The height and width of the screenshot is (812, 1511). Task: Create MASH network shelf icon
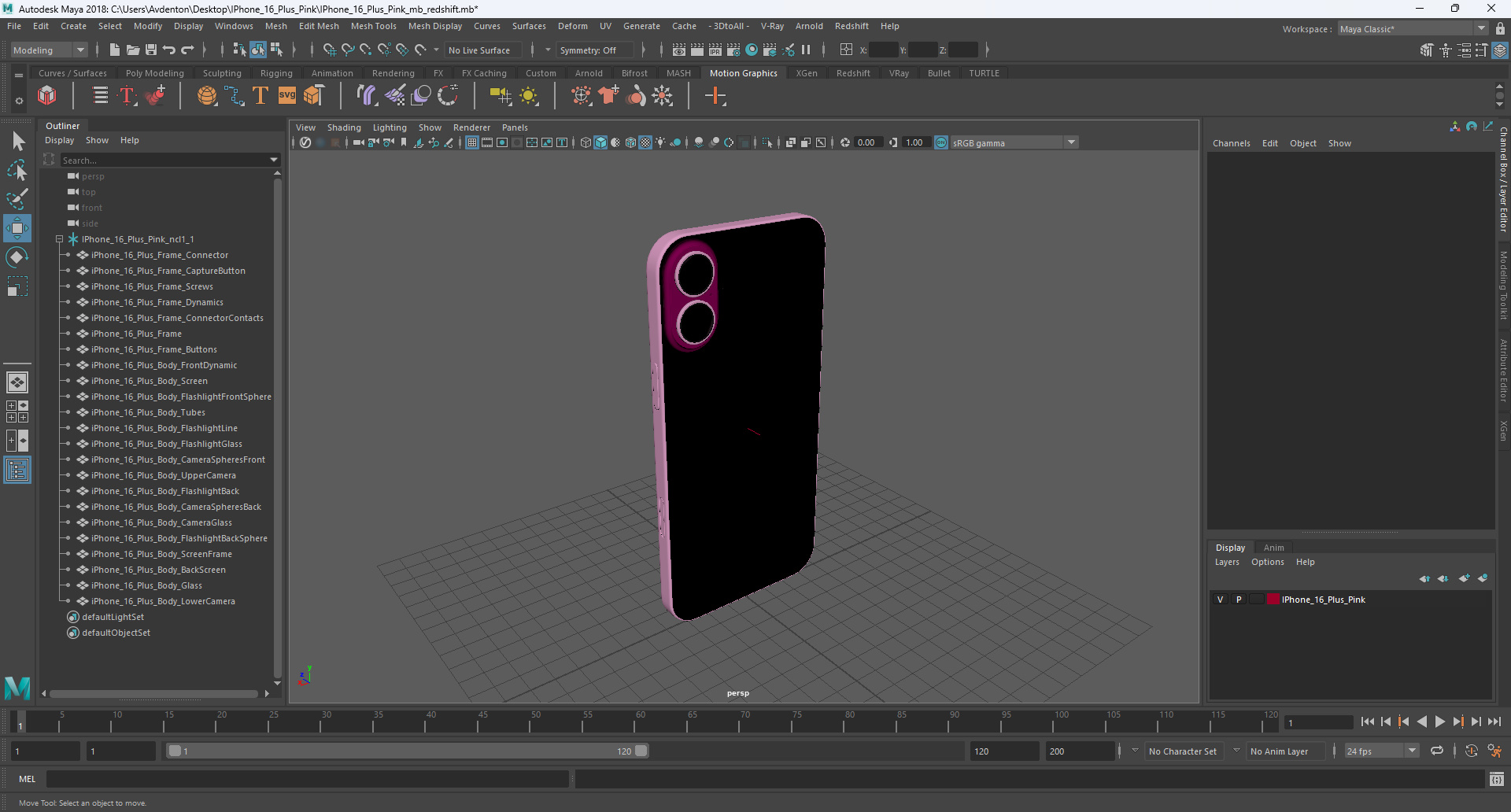click(x=47, y=96)
